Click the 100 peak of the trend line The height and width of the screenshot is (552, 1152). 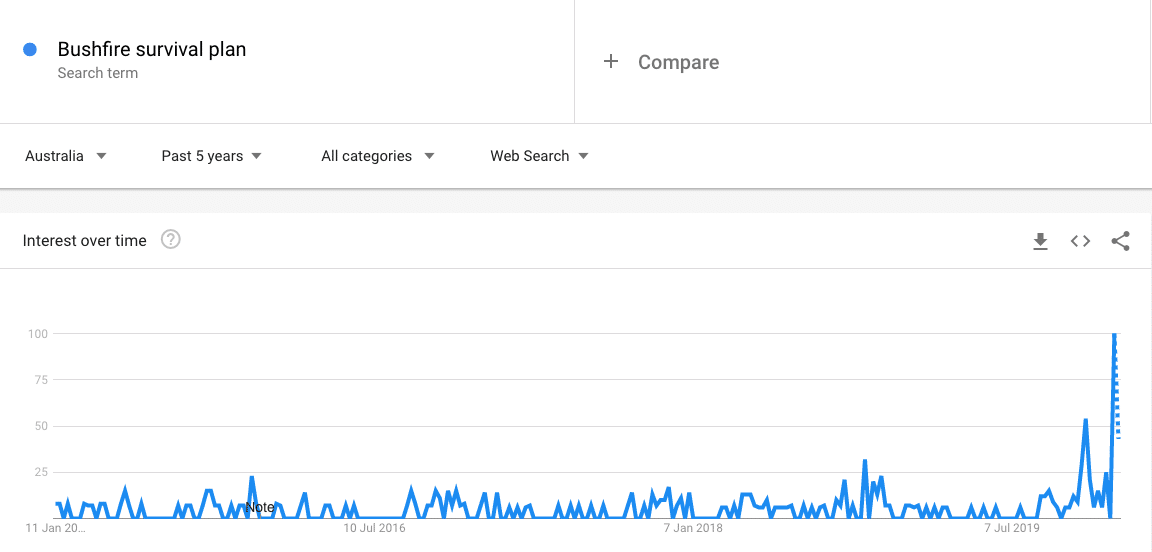coord(1114,334)
